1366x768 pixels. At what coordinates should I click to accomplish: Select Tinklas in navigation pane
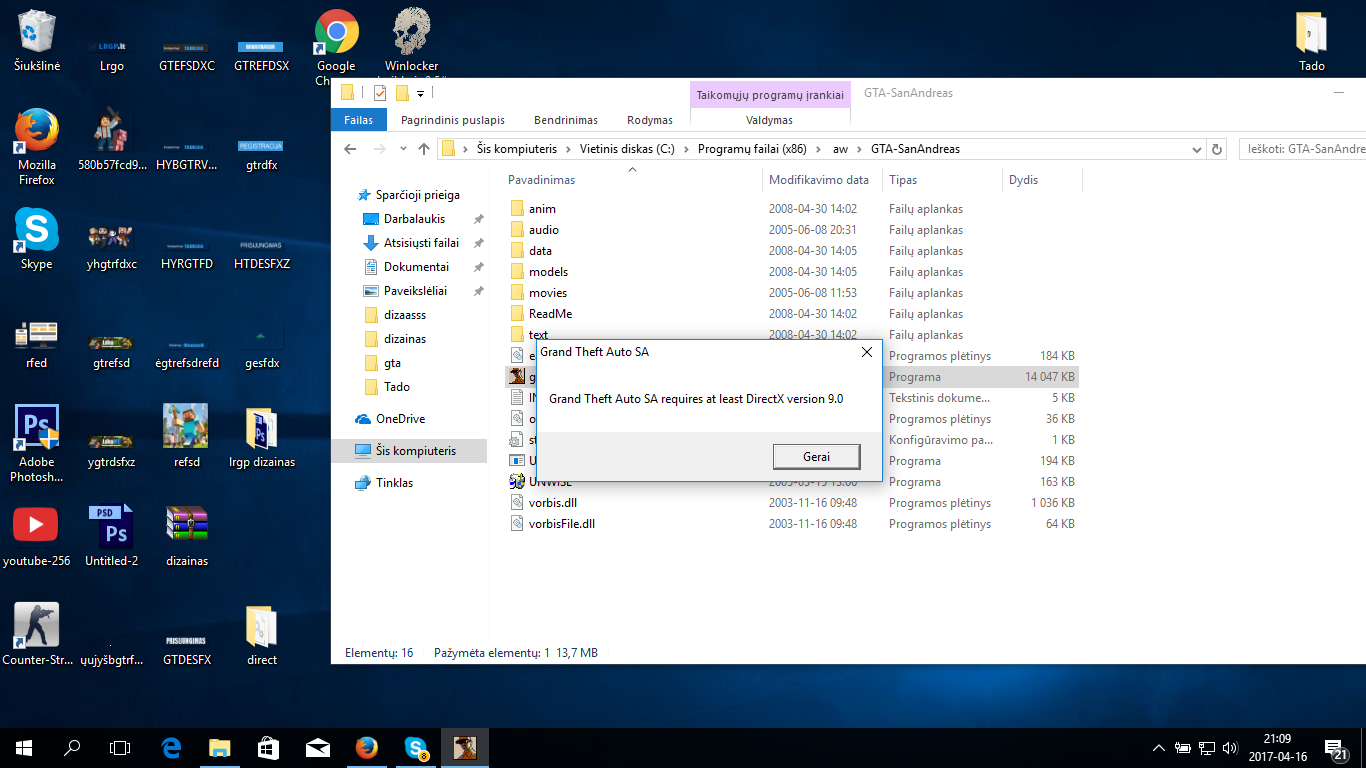tap(394, 483)
